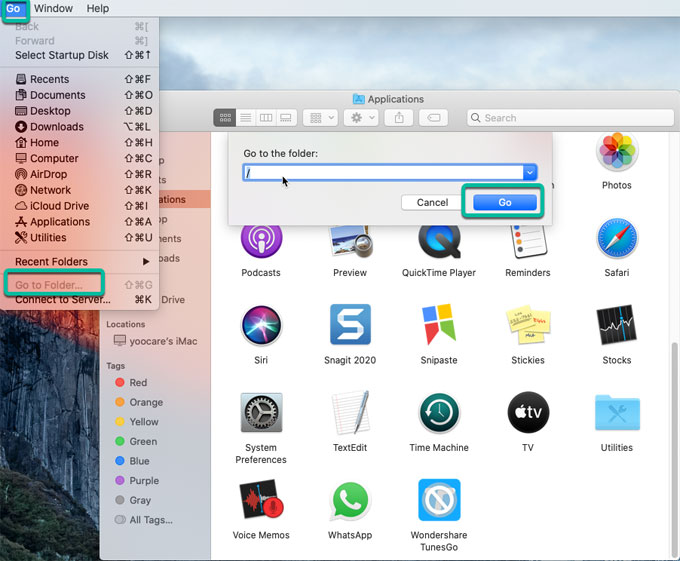
Task: Choose Downloads in the Go menu
Action: point(80,127)
